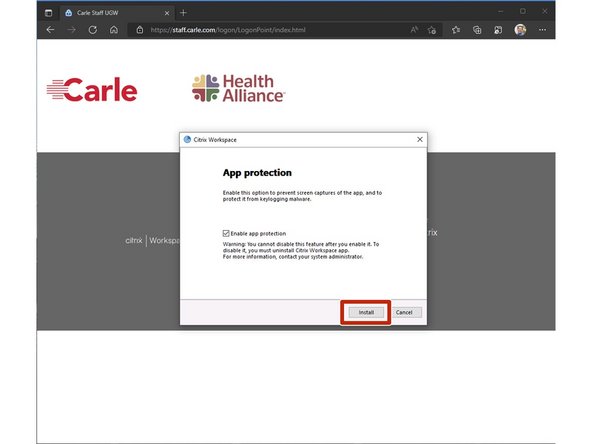
Task: Click the browser forward arrow
Action: [x=71, y=29]
